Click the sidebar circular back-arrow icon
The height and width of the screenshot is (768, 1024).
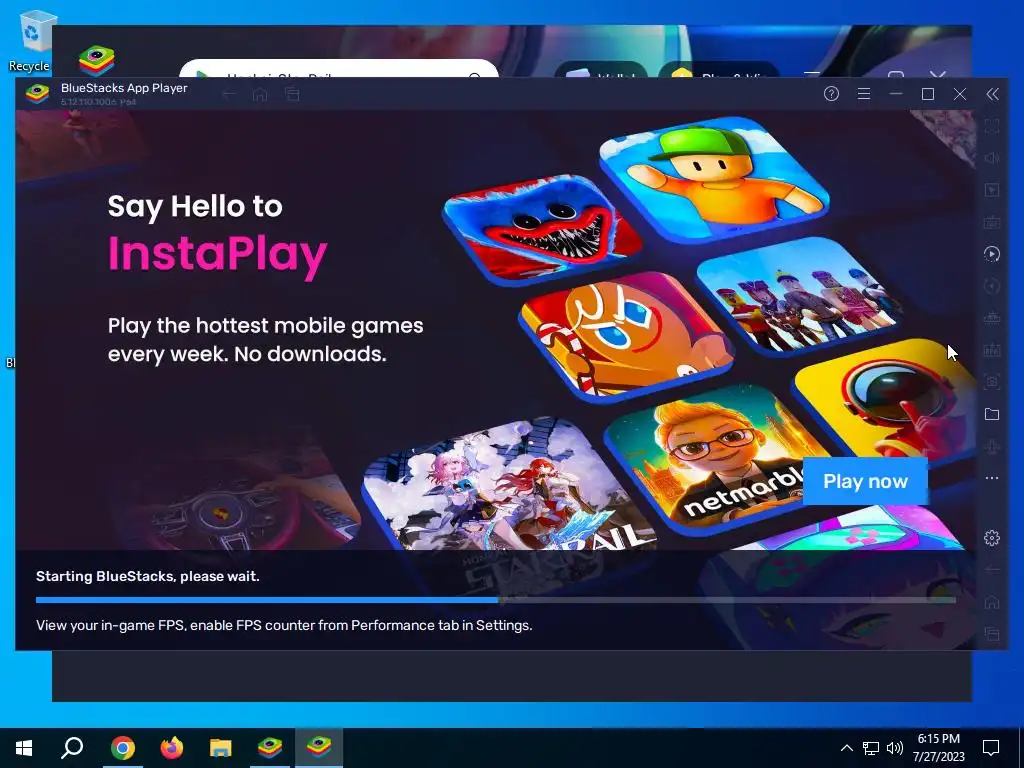click(991, 286)
